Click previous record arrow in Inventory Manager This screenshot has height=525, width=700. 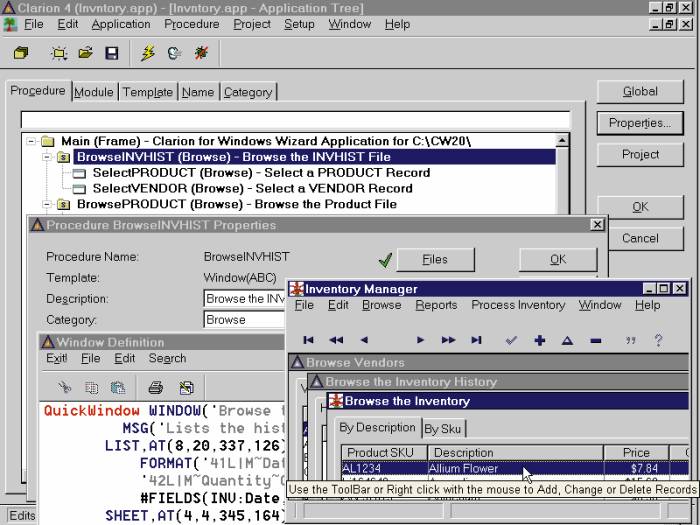(364, 340)
